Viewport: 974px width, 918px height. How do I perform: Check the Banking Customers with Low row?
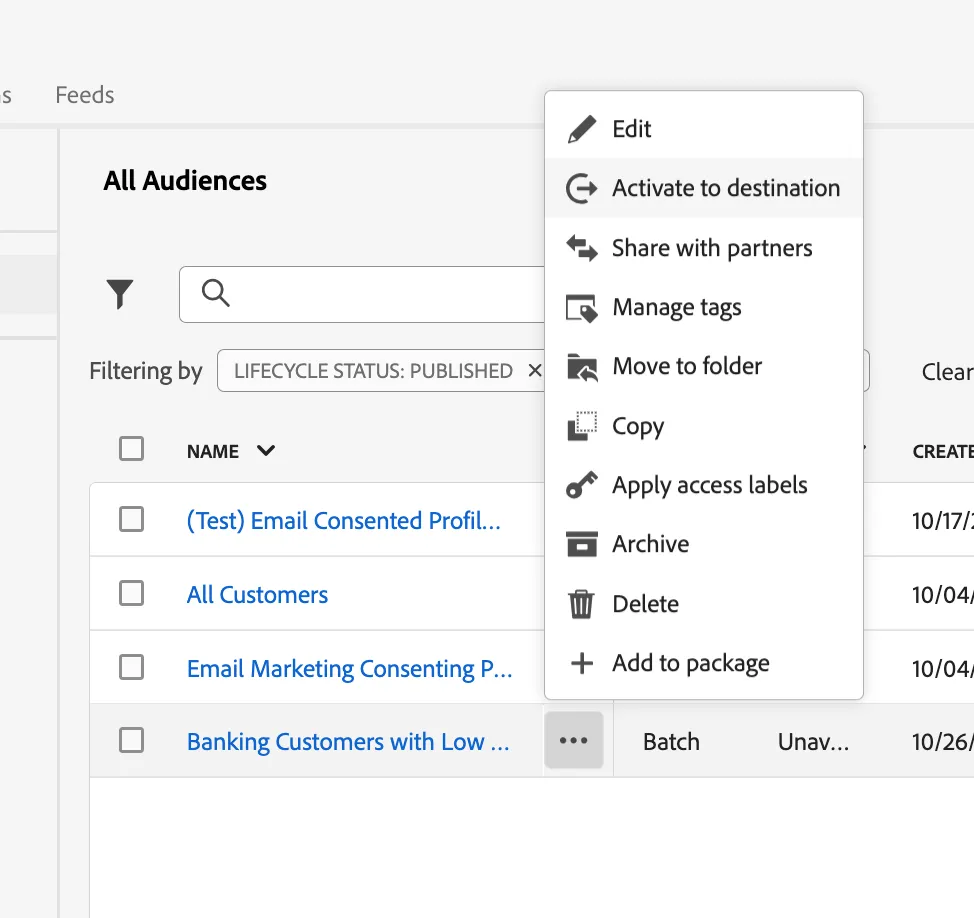pos(132,740)
